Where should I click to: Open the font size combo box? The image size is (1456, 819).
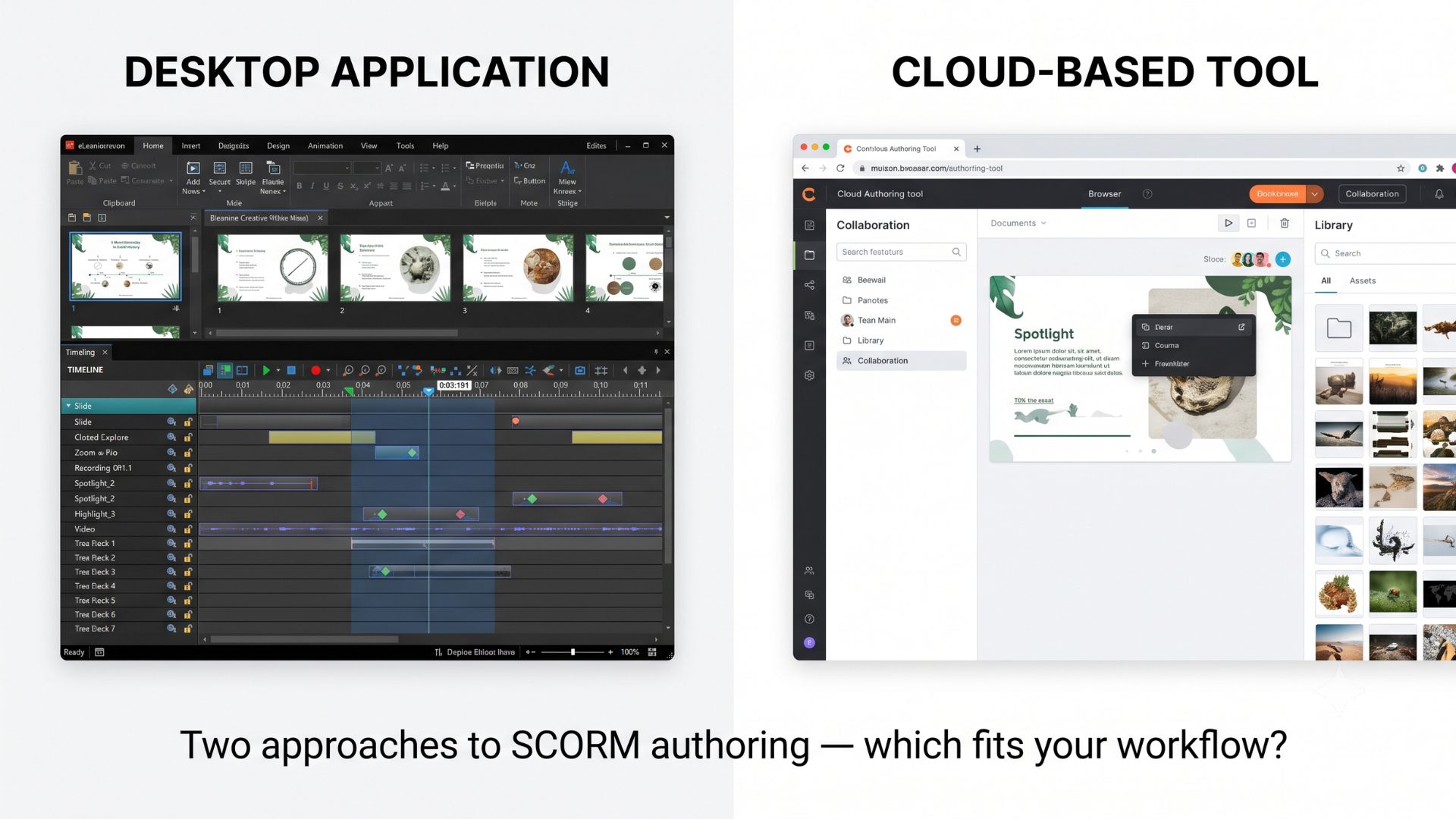click(366, 168)
